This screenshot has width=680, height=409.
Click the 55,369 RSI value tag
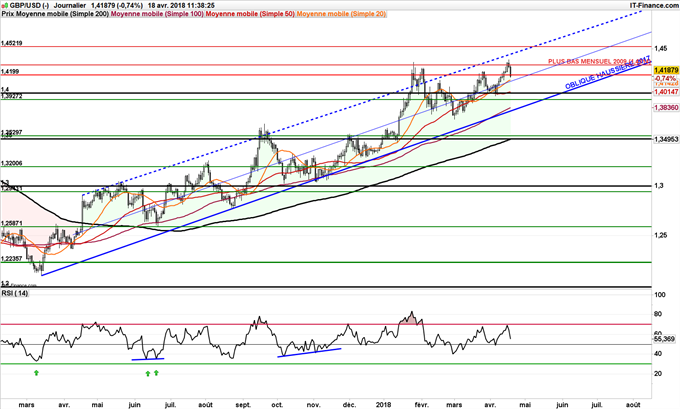point(664,338)
